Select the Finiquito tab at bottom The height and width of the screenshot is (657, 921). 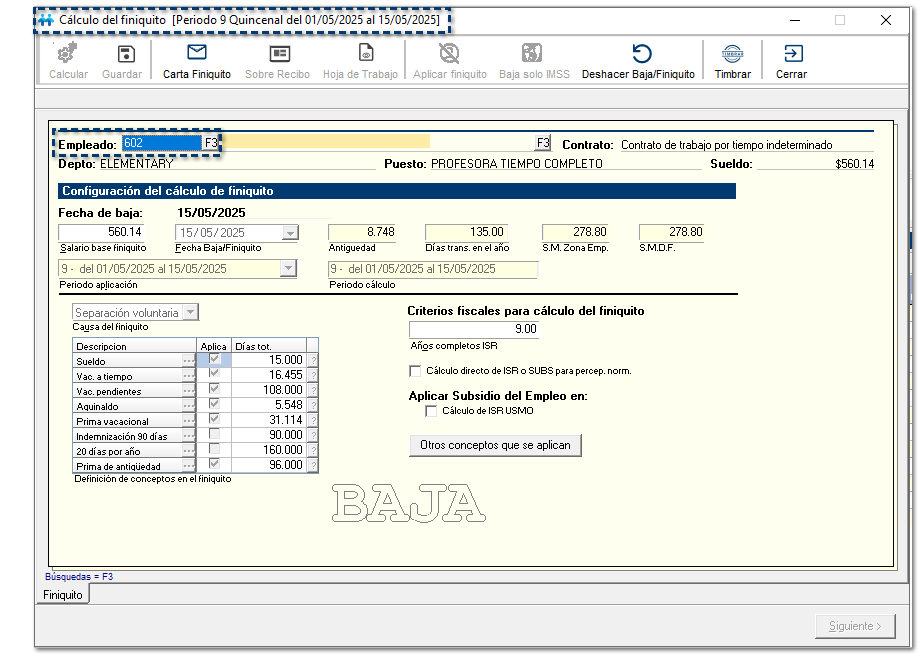click(63, 595)
